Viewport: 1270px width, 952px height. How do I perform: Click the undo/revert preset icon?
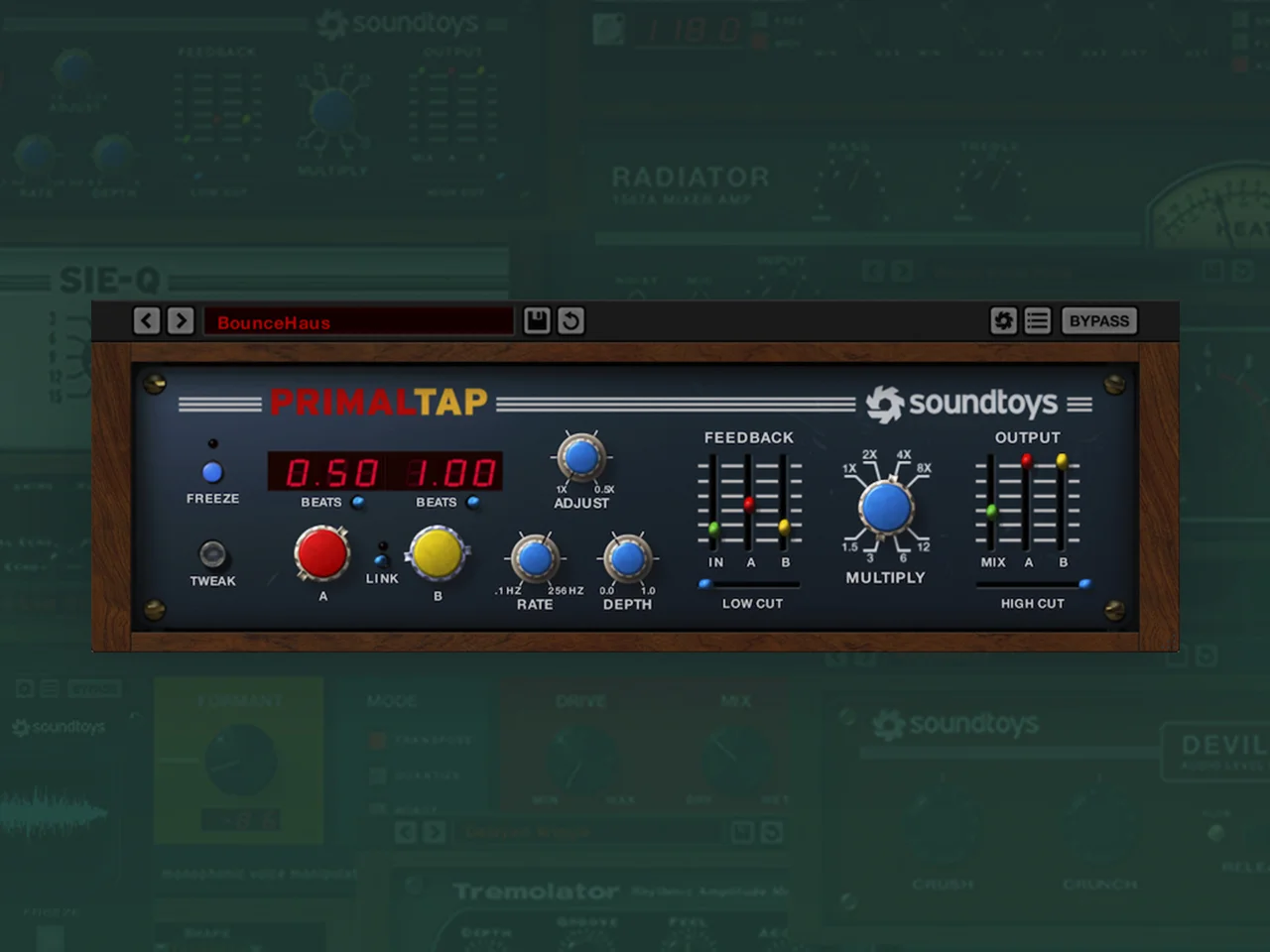571,320
